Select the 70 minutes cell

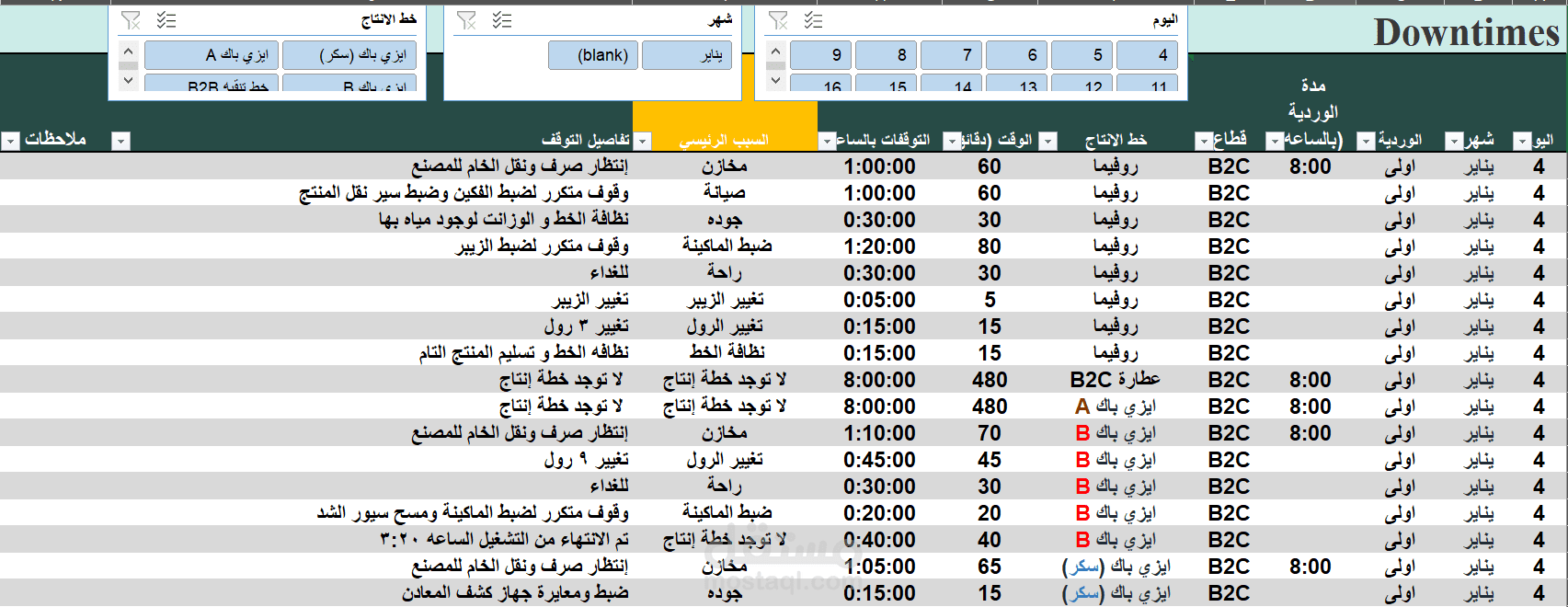(990, 433)
